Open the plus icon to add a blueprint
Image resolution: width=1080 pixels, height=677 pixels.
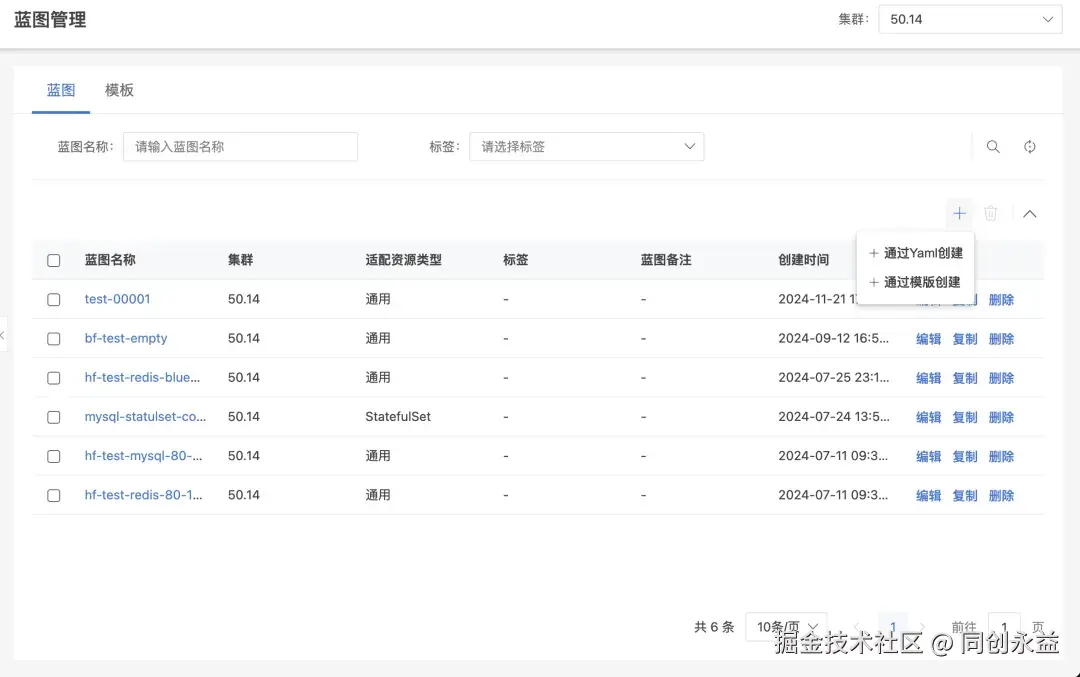pos(959,213)
